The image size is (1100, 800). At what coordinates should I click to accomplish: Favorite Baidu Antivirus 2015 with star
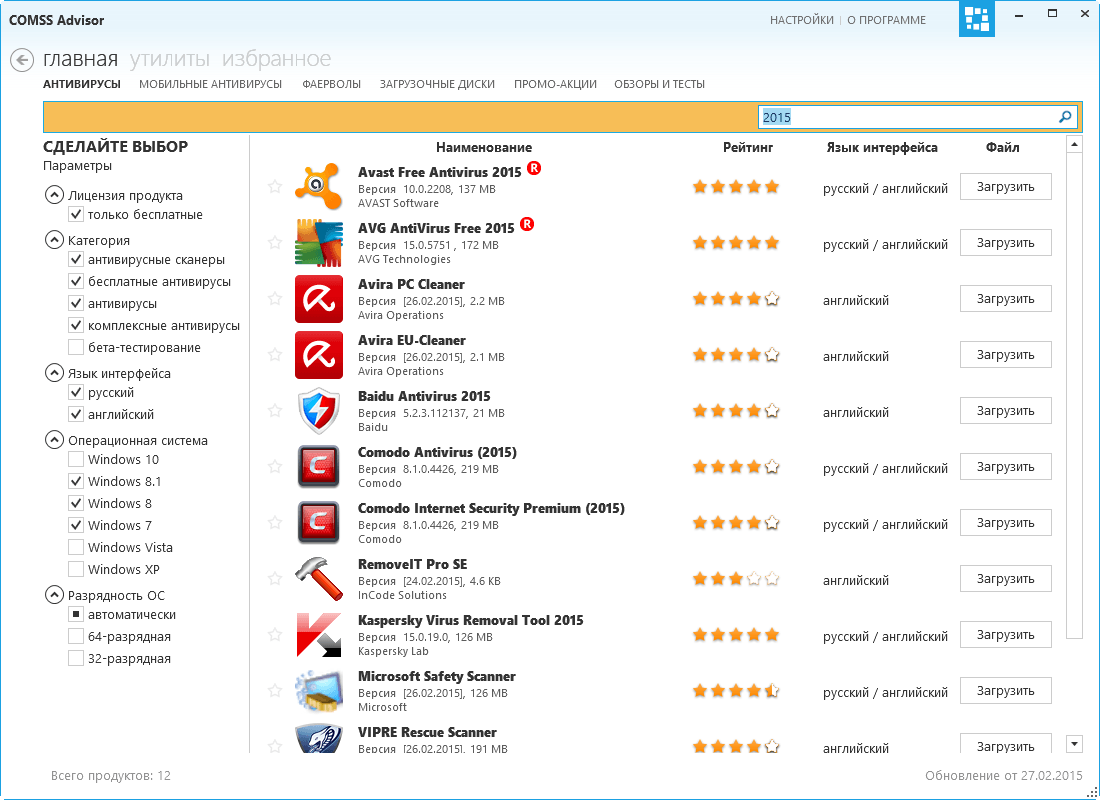point(274,411)
